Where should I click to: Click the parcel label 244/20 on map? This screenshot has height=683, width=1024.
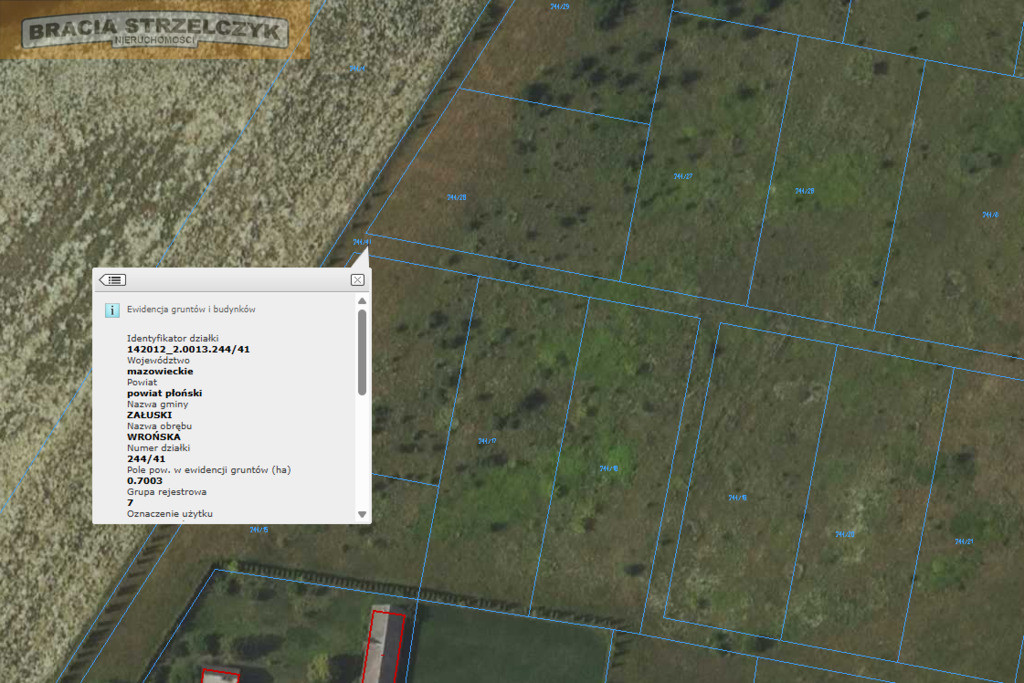[x=844, y=534]
